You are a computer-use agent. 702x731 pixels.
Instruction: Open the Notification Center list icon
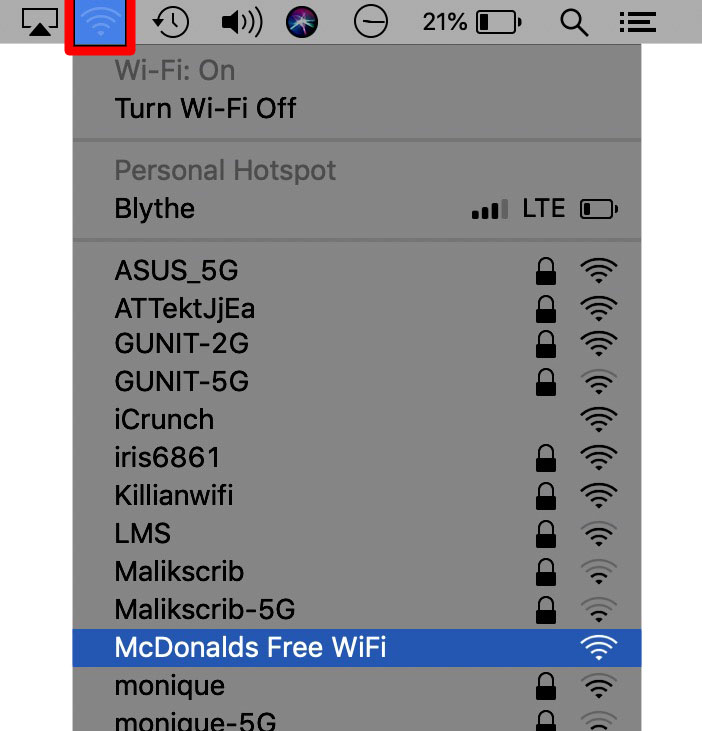(x=638, y=22)
